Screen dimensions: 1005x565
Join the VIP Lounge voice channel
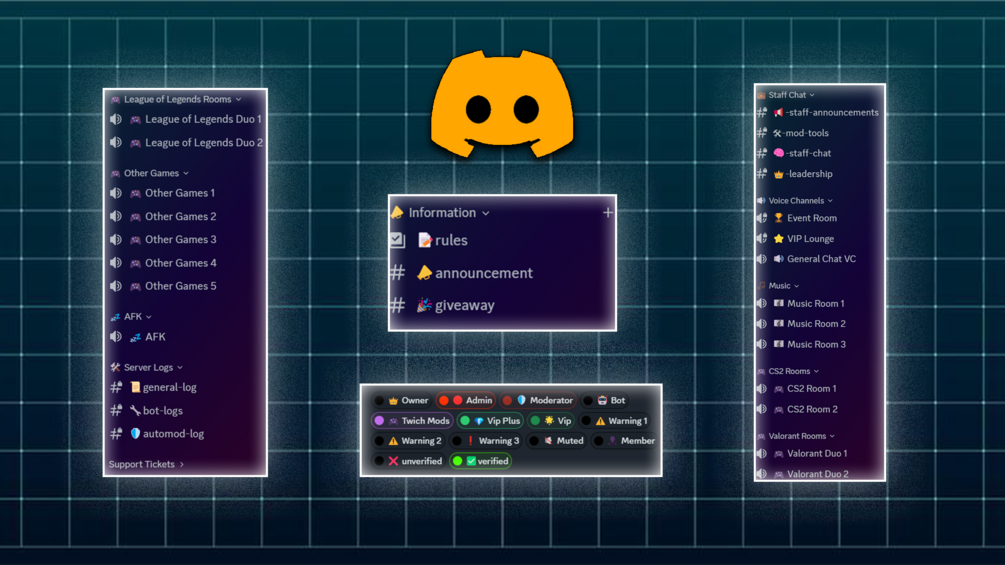coord(796,238)
